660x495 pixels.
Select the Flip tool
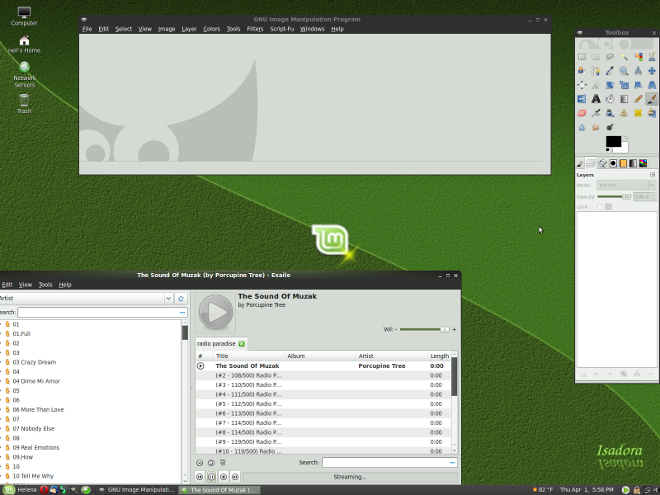coord(582,99)
